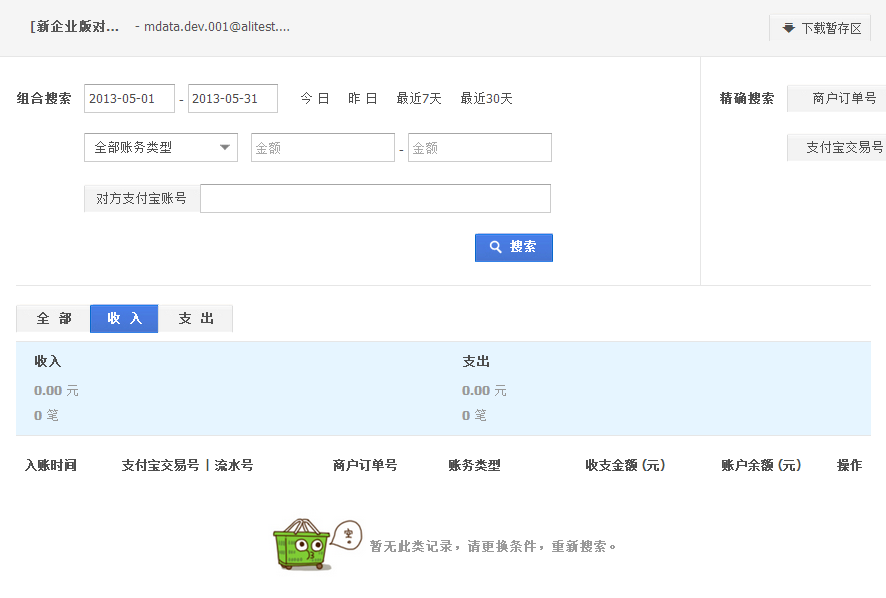Click the mdata.dev.001@alitest account text
The image size is (886, 598).
[x=217, y=27]
